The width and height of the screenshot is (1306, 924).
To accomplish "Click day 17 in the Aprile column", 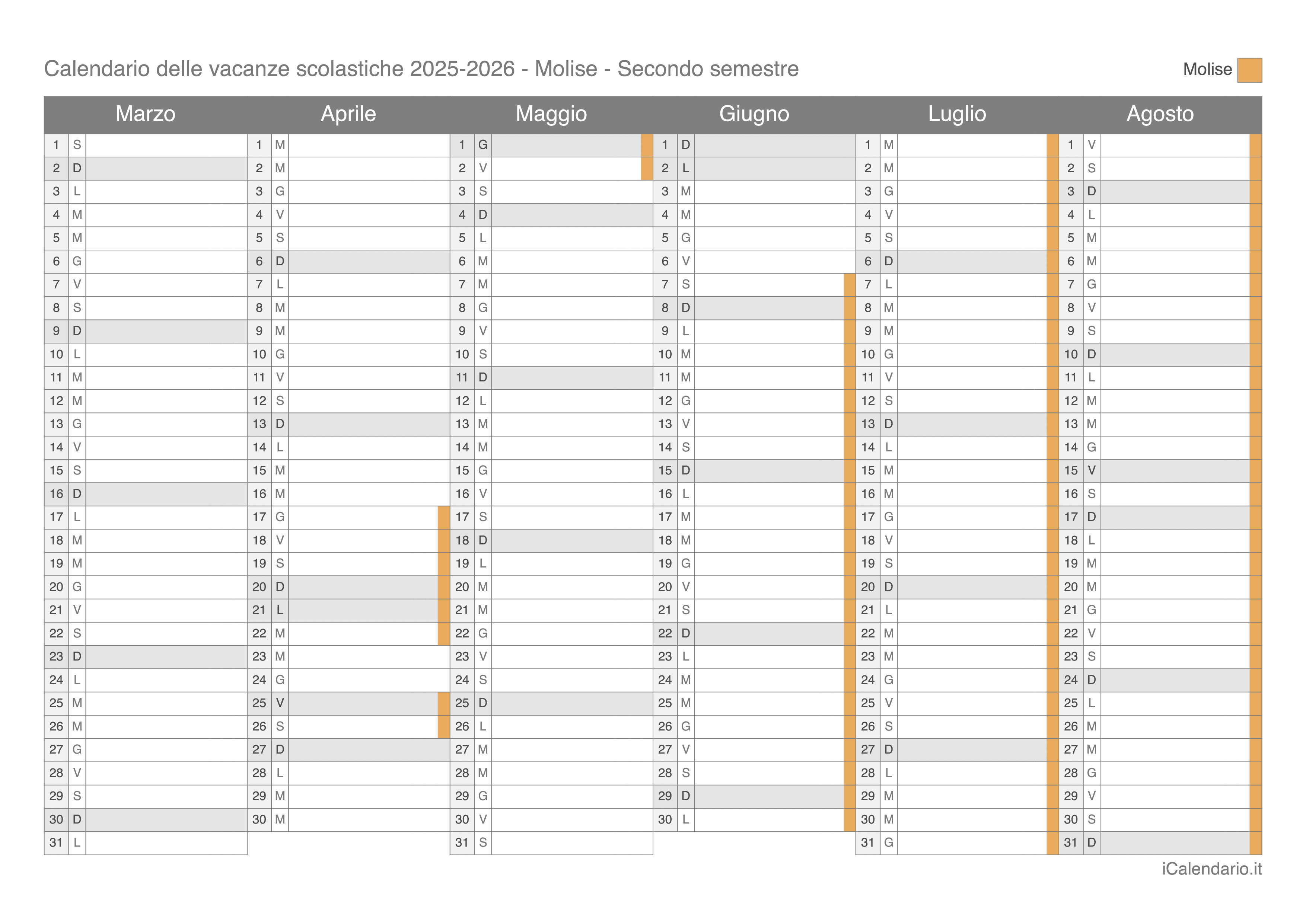I will [348, 517].
